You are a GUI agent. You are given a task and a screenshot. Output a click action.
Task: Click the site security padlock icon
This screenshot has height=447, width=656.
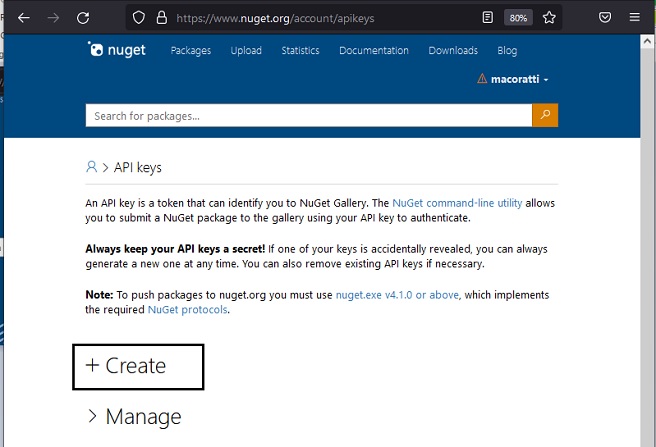click(x=161, y=18)
